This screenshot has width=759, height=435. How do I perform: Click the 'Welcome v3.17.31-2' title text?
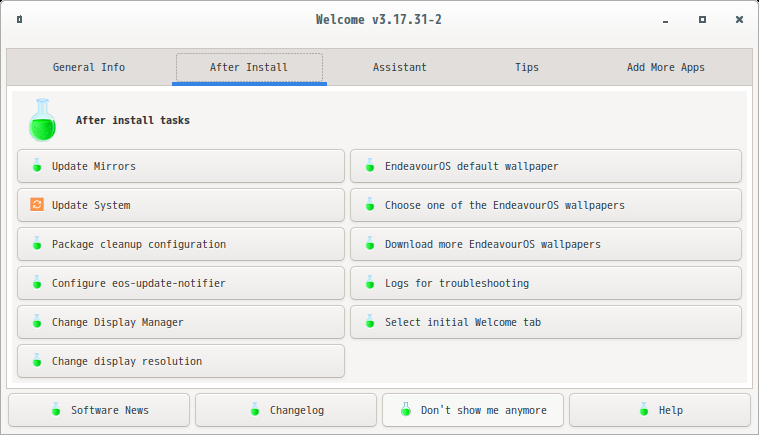[x=379, y=19]
